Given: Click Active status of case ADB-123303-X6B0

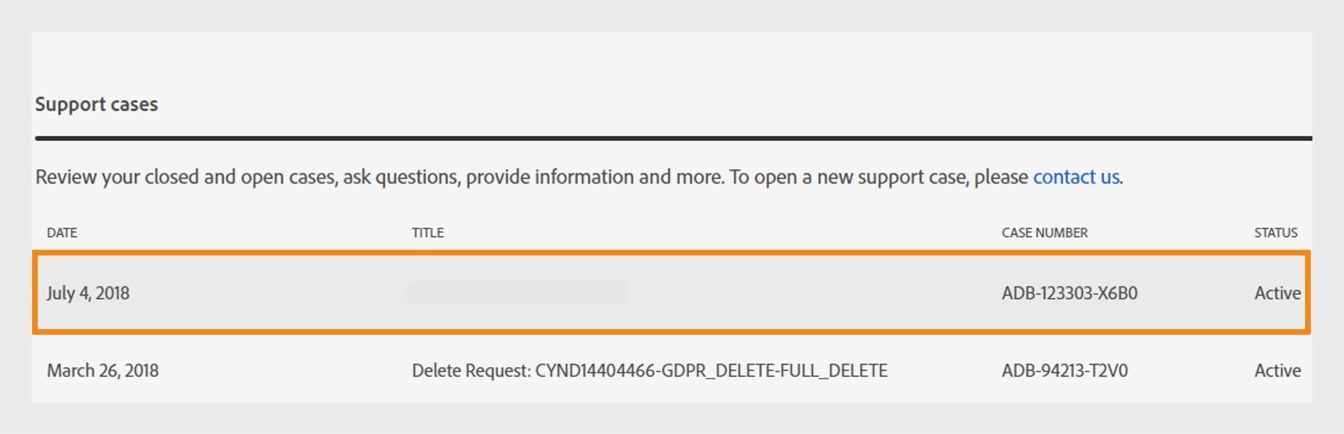Looking at the screenshot, I should (1277, 293).
